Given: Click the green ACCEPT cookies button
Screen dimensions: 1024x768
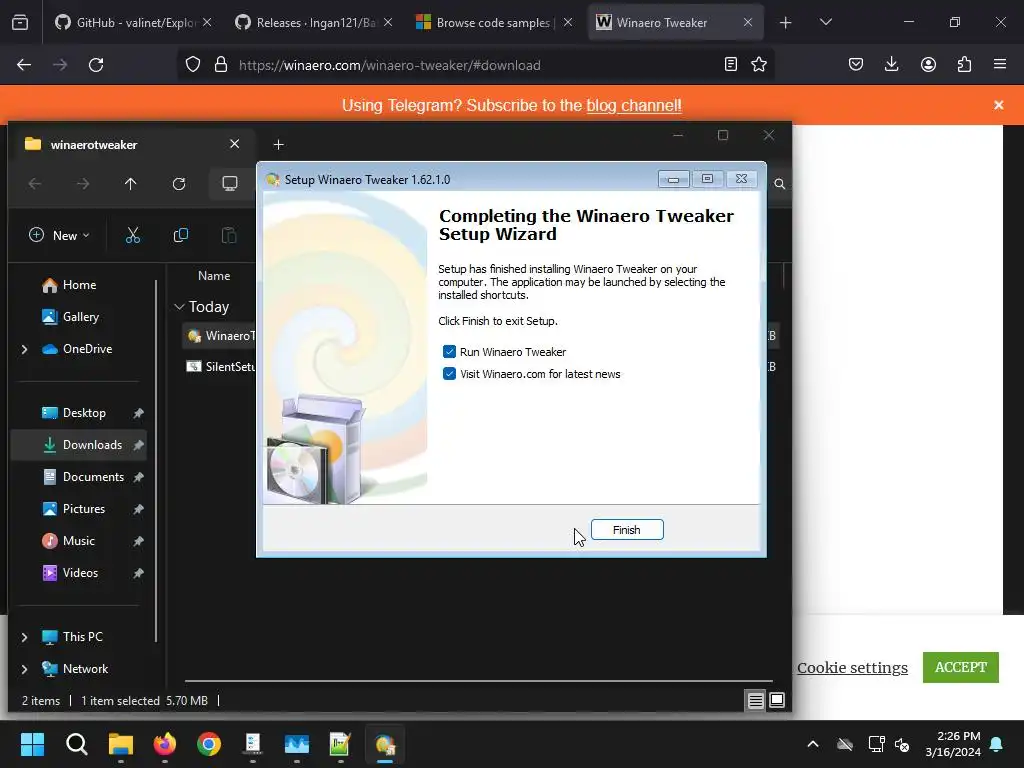Looking at the screenshot, I should pos(961,667).
